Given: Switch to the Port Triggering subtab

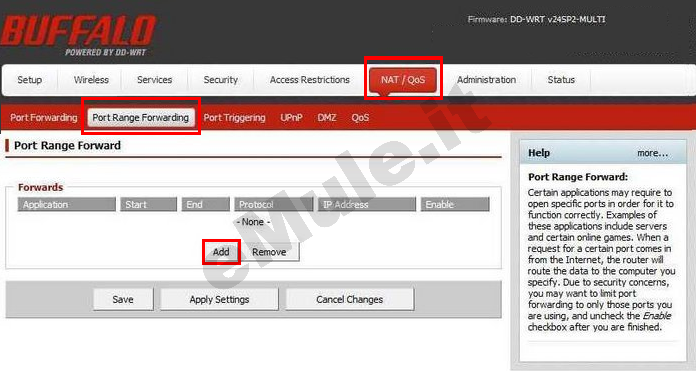Looking at the screenshot, I should pos(234,118).
